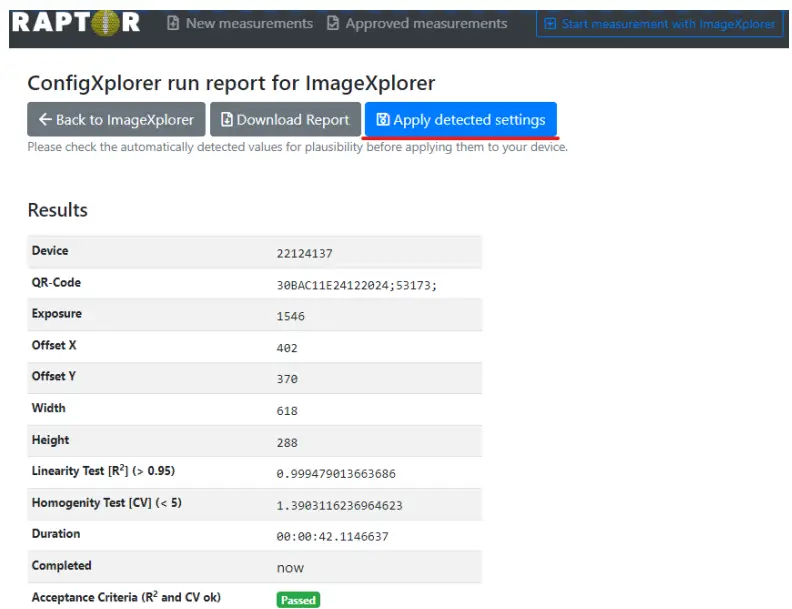Open New measurements menu item

(x=240, y=23)
